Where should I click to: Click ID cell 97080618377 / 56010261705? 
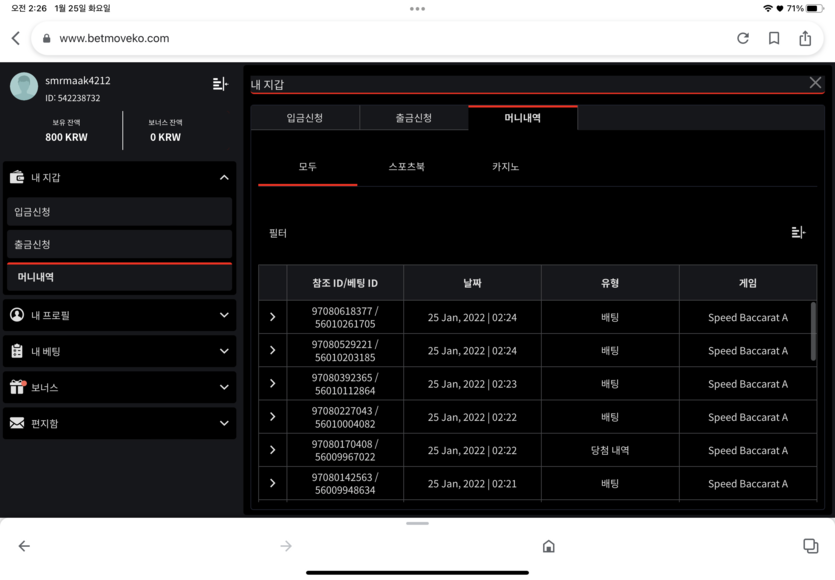coord(345,317)
